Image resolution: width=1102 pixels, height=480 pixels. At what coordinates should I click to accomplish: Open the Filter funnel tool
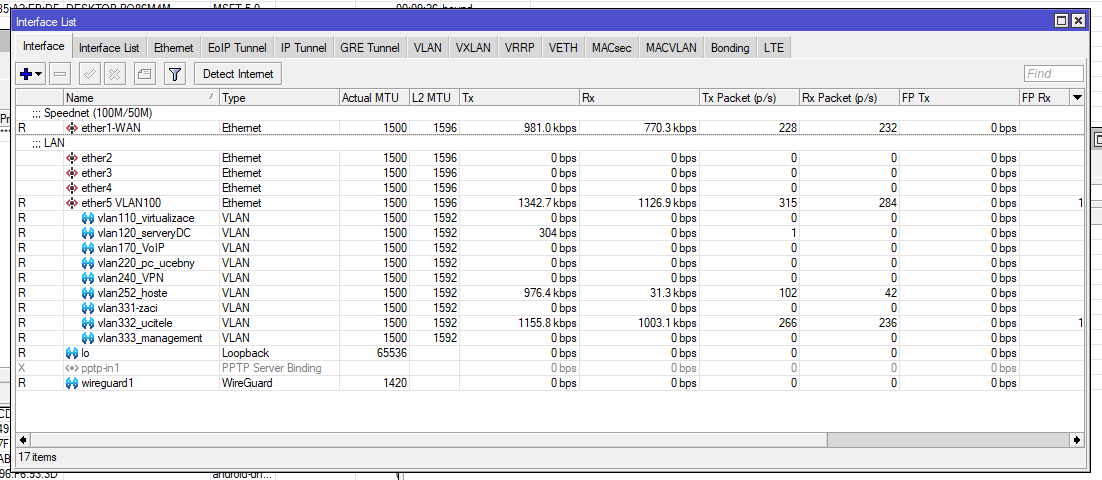coord(175,73)
